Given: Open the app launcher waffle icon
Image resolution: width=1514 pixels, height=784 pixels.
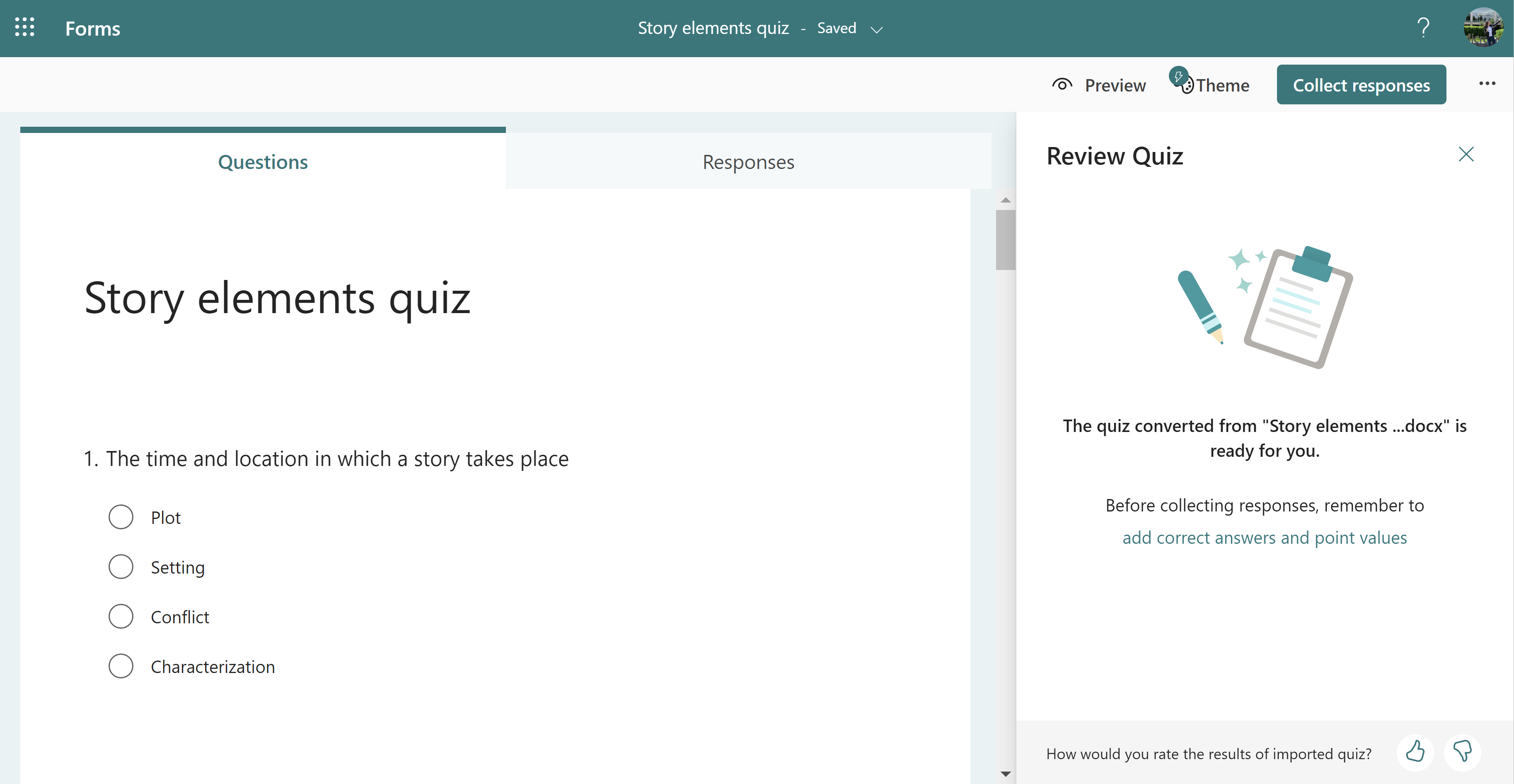Looking at the screenshot, I should tap(24, 28).
